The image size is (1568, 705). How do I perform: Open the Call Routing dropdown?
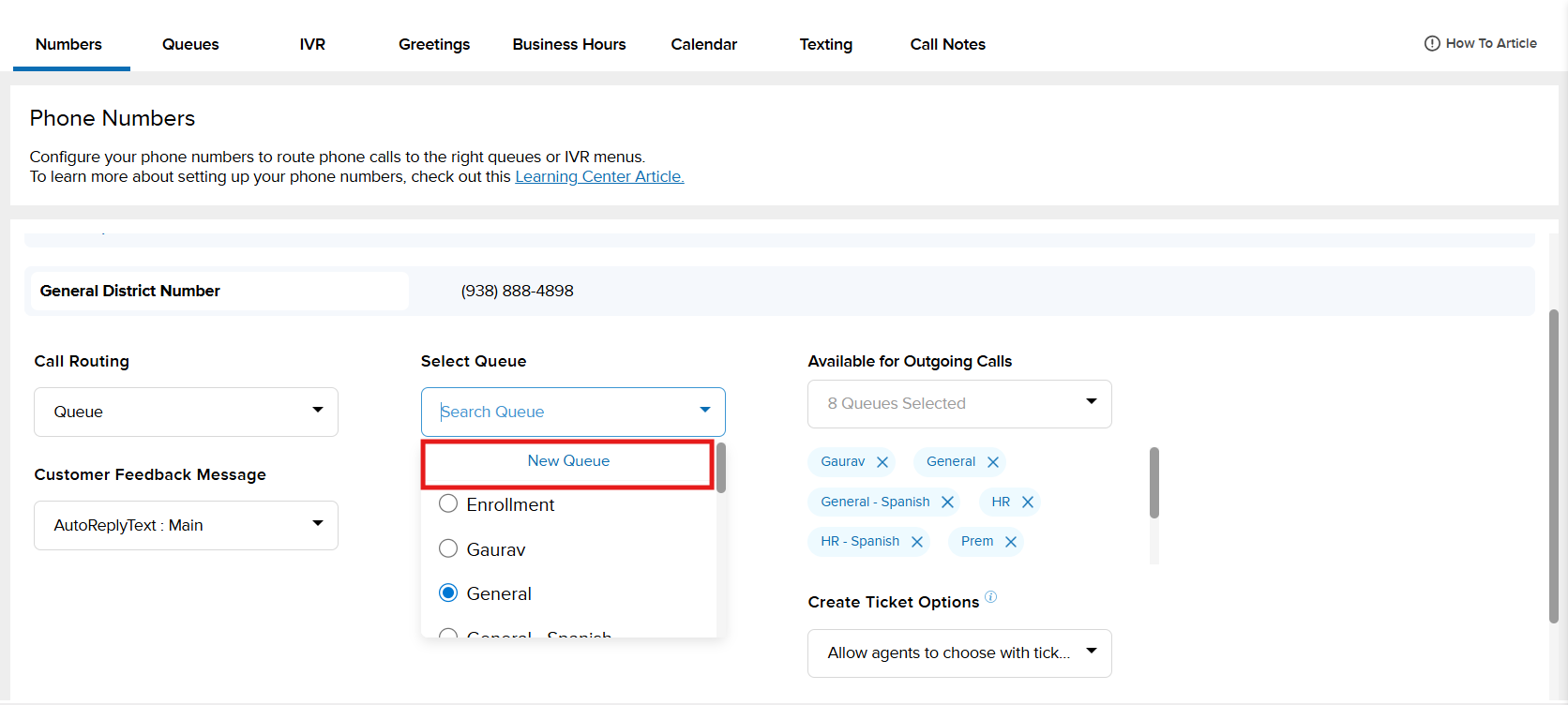click(x=186, y=412)
